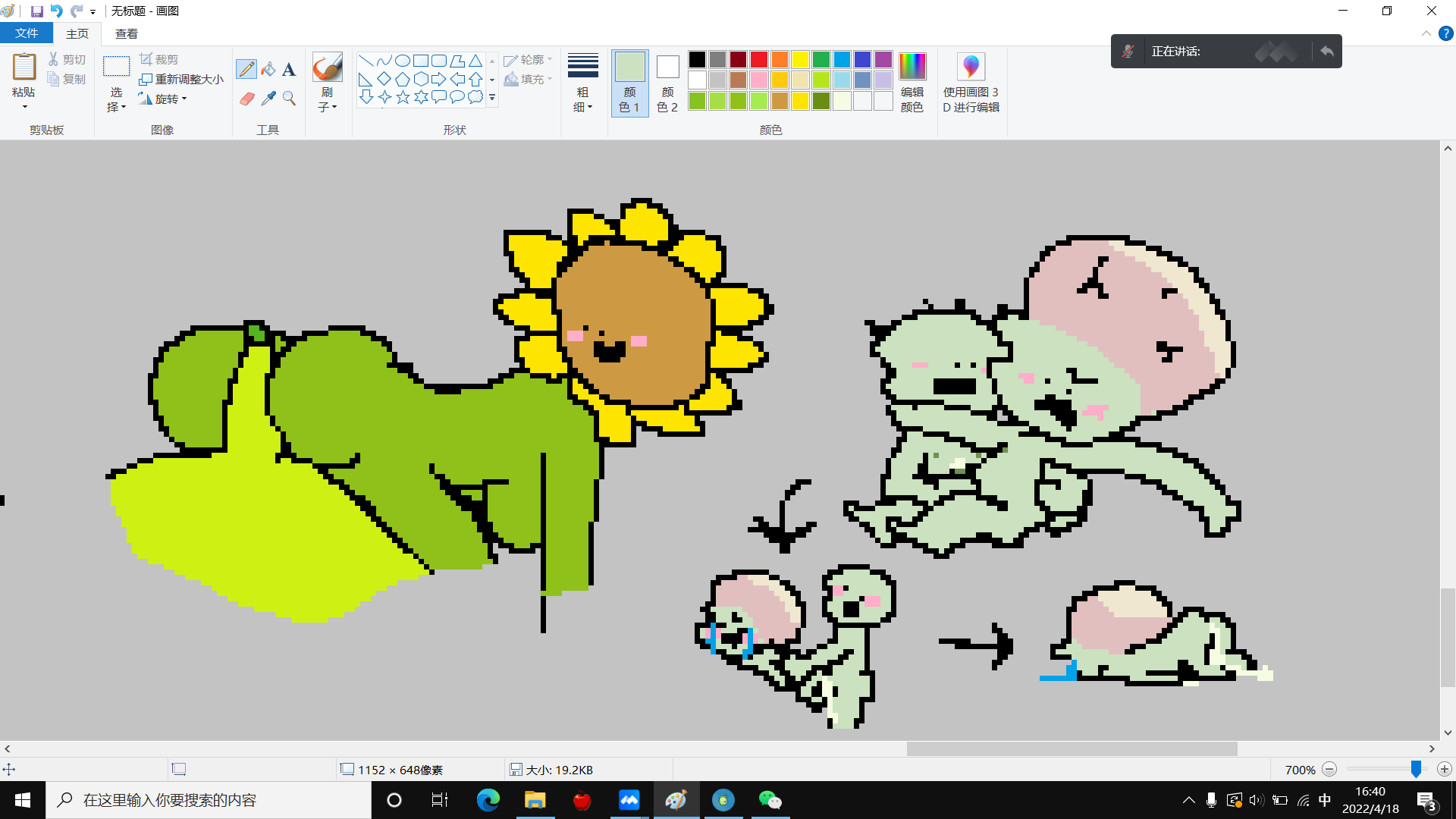Click the Save icon in title bar
This screenshot has width=1456, height=819.
36,11
